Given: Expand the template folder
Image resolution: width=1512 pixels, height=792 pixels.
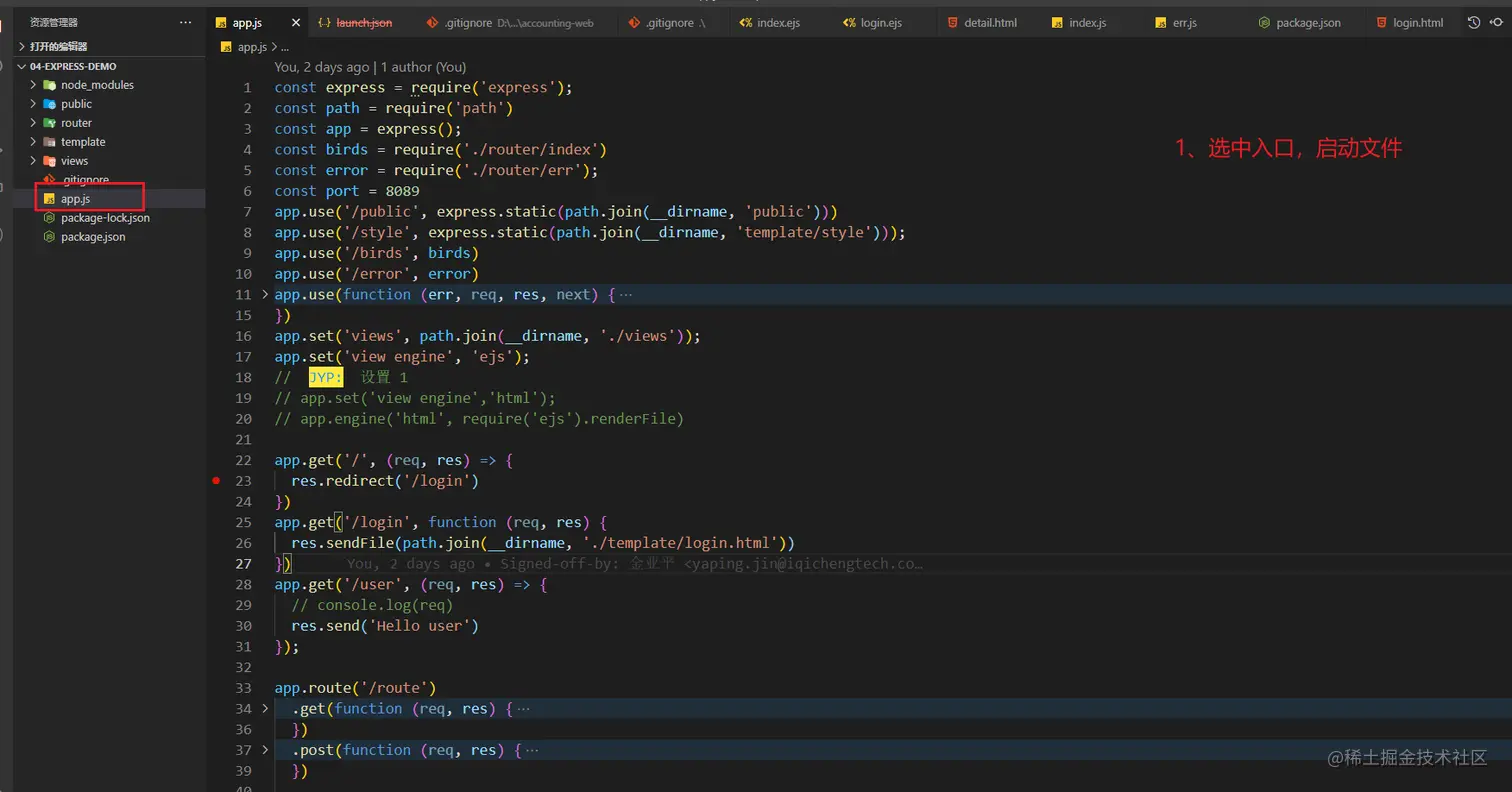Looking at the screenshot, I should click(x=83, y=142).
